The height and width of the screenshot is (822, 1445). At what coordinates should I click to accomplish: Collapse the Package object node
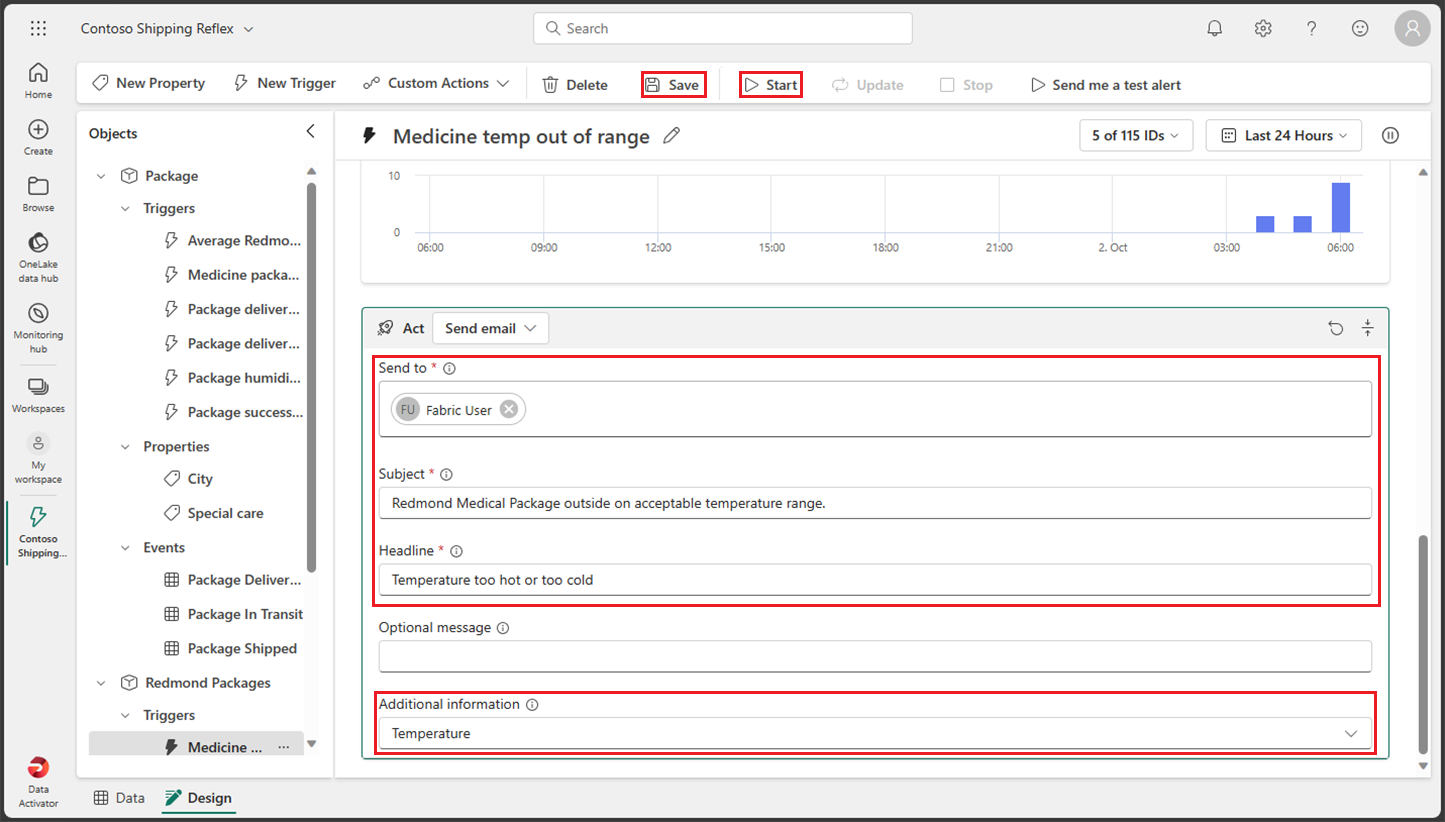coord(101,176)
